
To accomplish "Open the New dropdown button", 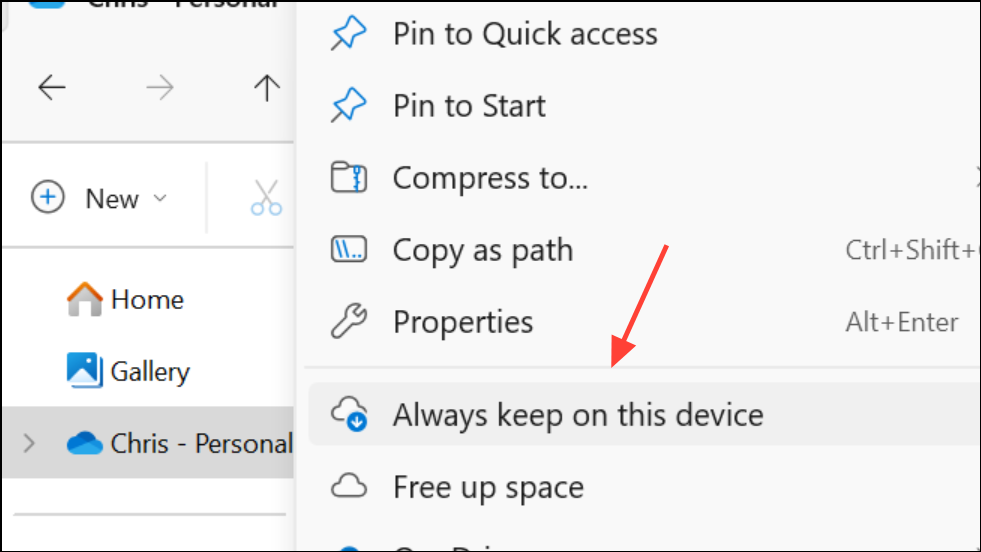I will (100, 198).
